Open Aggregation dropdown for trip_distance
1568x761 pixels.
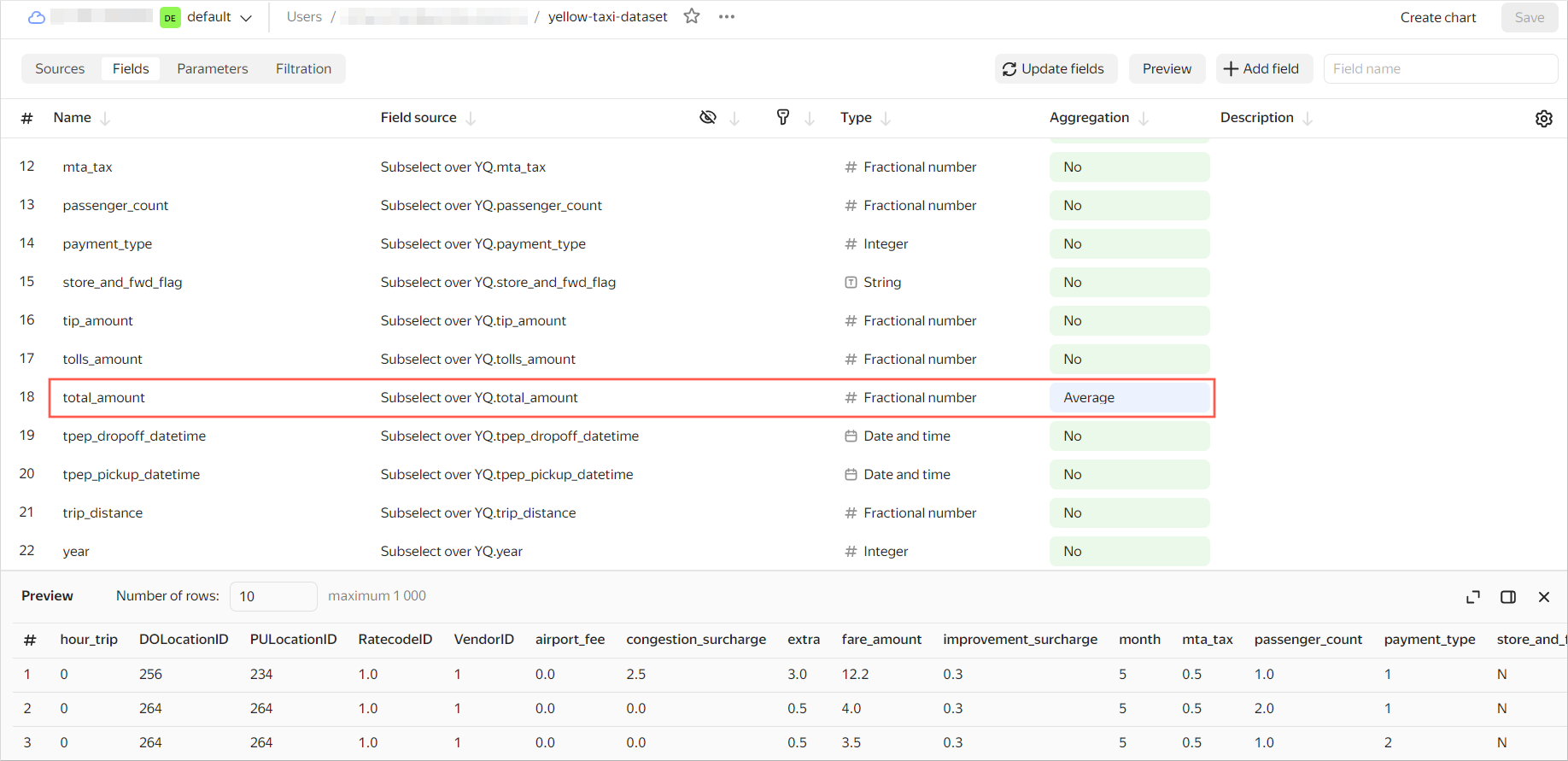click(1129, 513)
